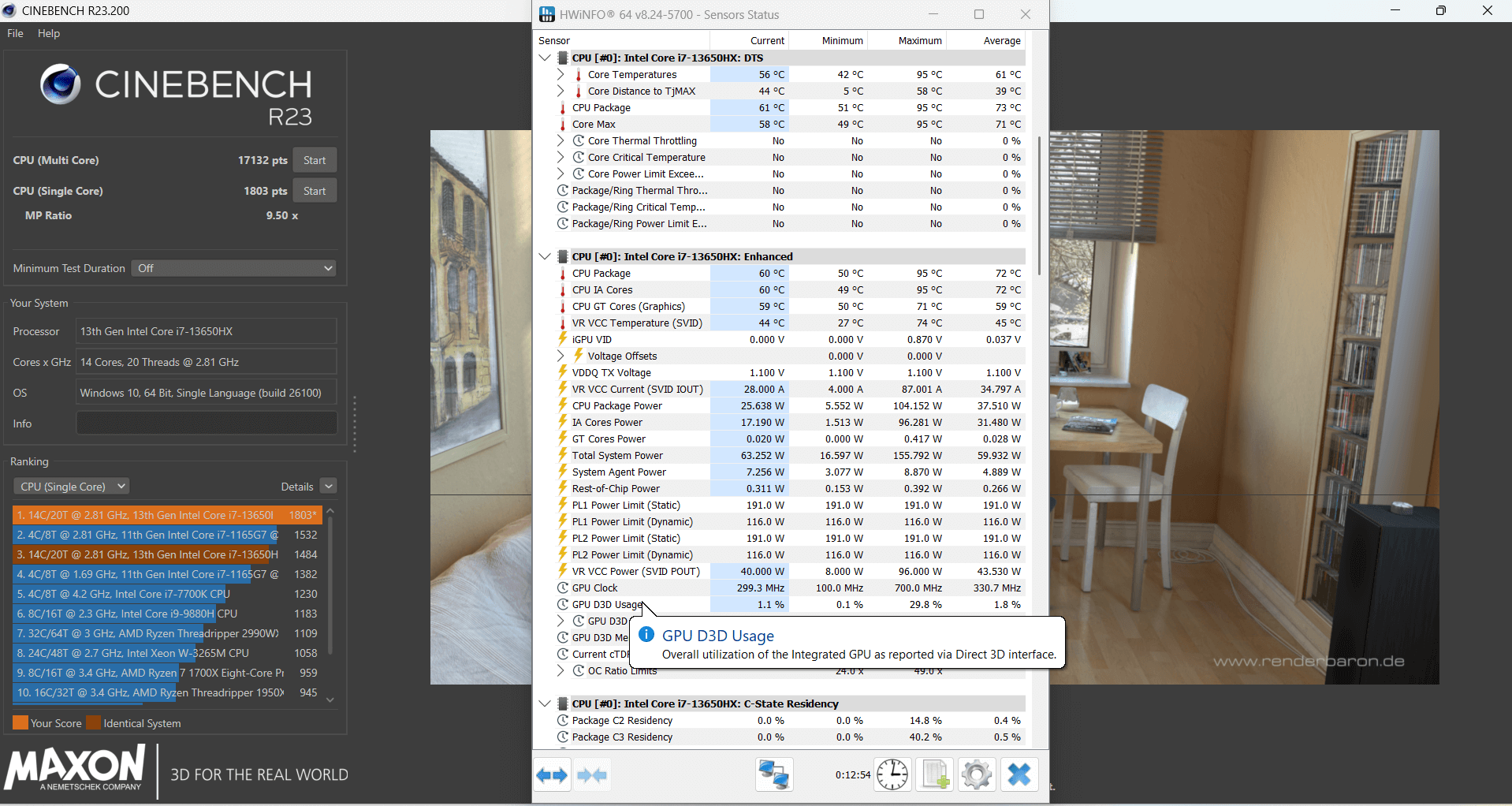
Task: Open the sensor settings gear icon in HWiNFO
Action: point(977,775)
